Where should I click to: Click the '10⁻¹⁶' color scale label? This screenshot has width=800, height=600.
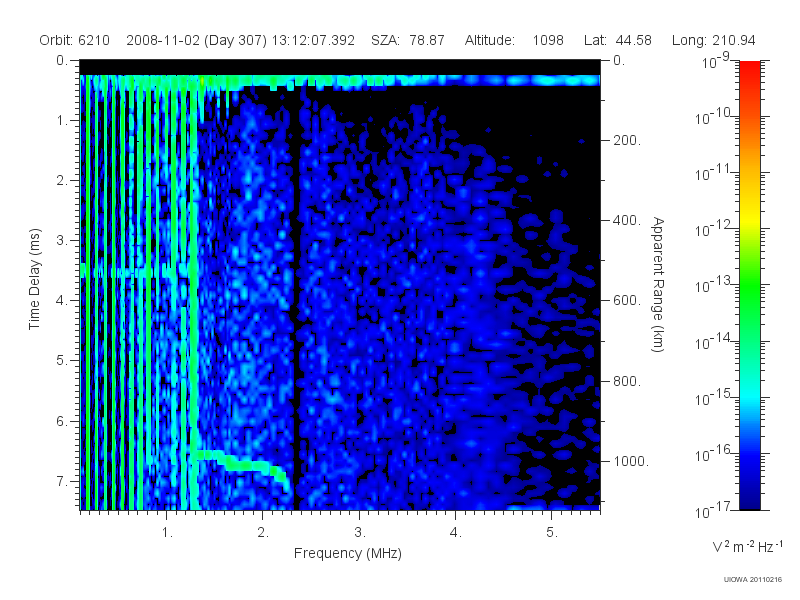point(713,453)
